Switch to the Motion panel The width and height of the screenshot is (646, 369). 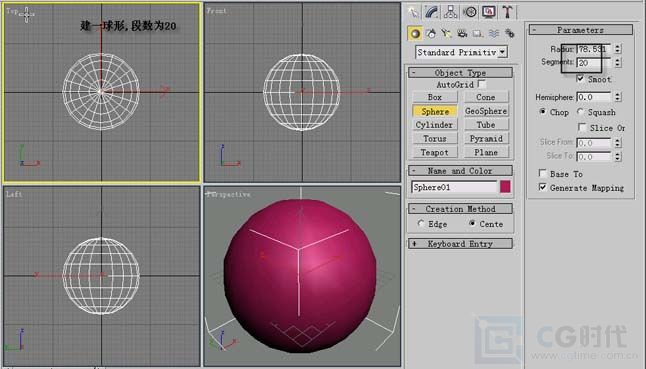[470, 12]
